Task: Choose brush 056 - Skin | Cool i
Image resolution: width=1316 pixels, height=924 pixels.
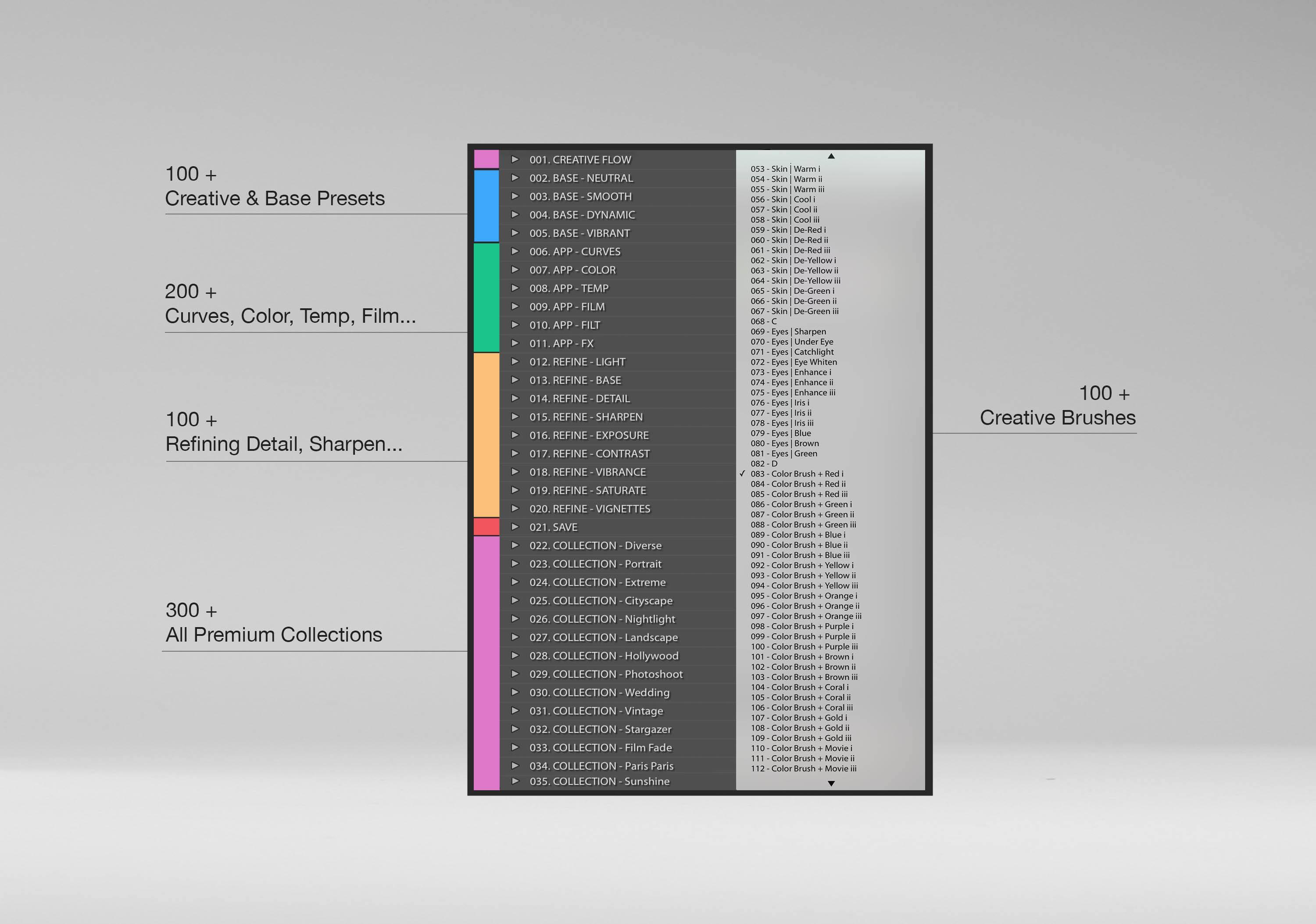Action: [x=783, y=200]
